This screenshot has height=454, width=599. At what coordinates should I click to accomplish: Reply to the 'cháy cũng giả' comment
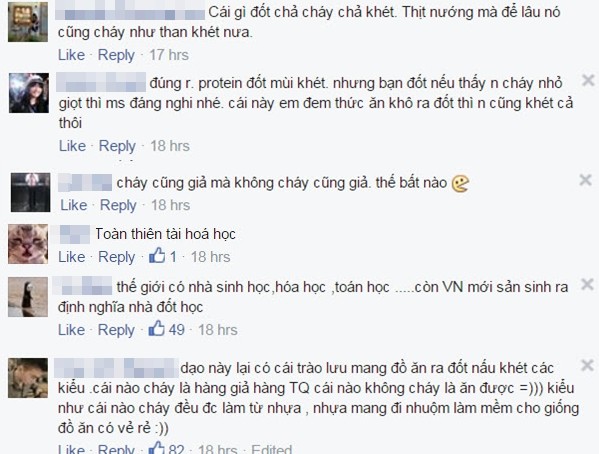(x=118, y=205)
